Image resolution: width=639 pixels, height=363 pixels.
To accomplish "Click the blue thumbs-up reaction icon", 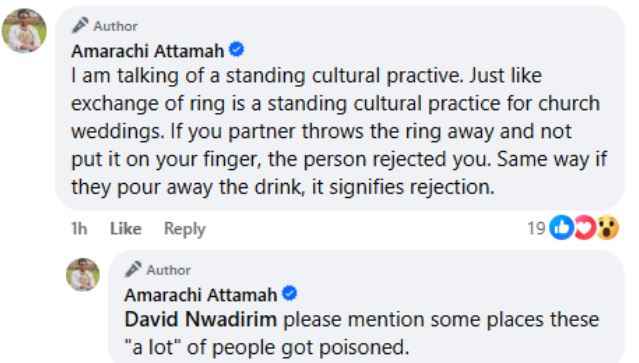I will (x=562, y=227).
